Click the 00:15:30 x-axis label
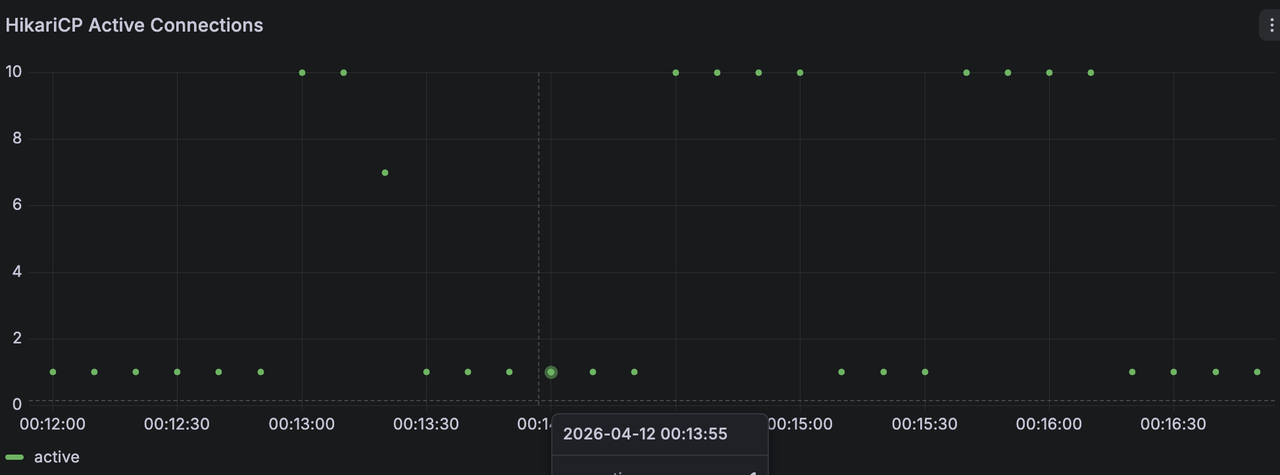This screenshot has width=1280, height=475. point(925,424)
